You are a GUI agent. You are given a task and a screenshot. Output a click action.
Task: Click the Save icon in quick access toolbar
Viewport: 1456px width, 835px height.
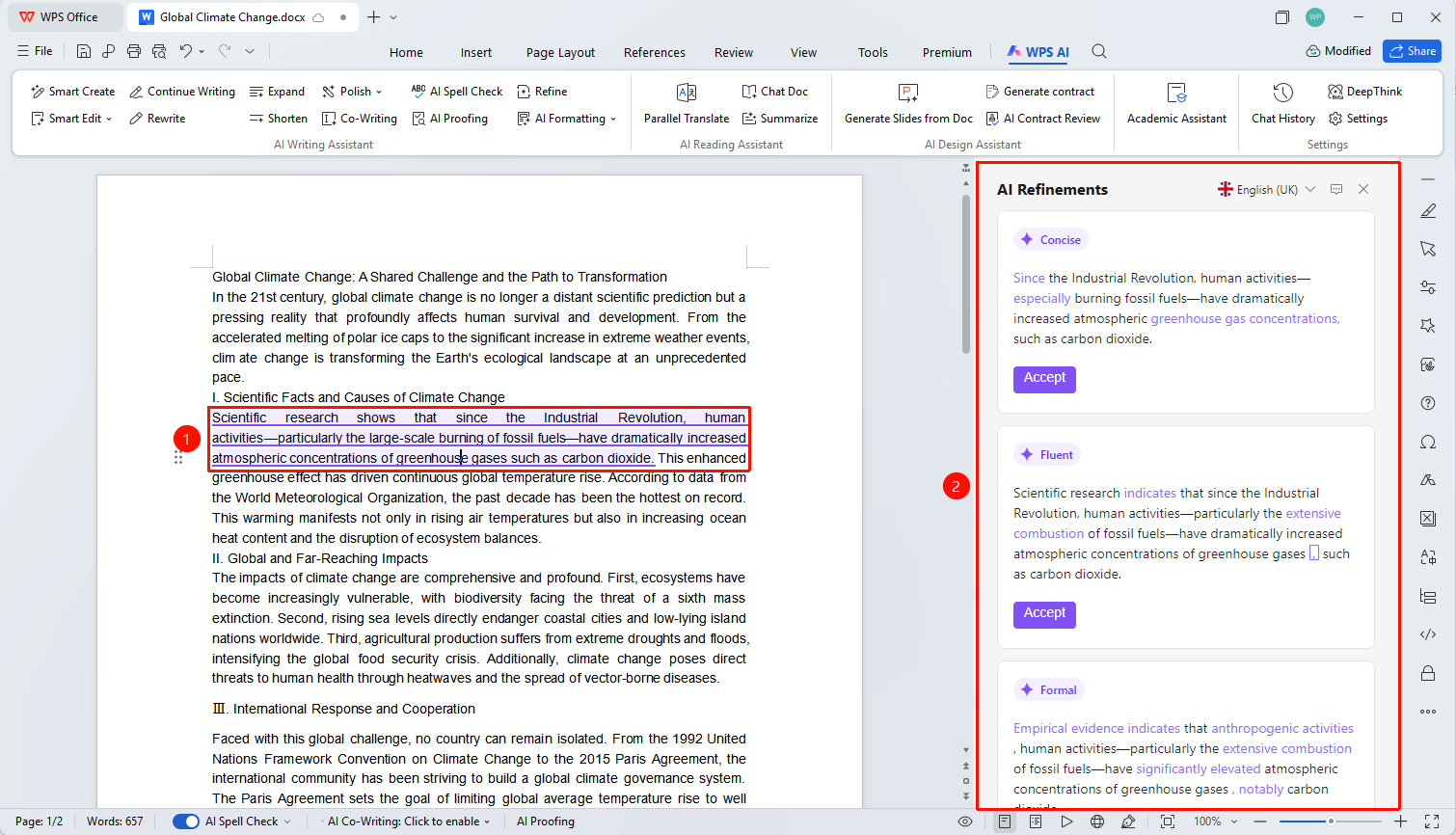click(84, 51)
